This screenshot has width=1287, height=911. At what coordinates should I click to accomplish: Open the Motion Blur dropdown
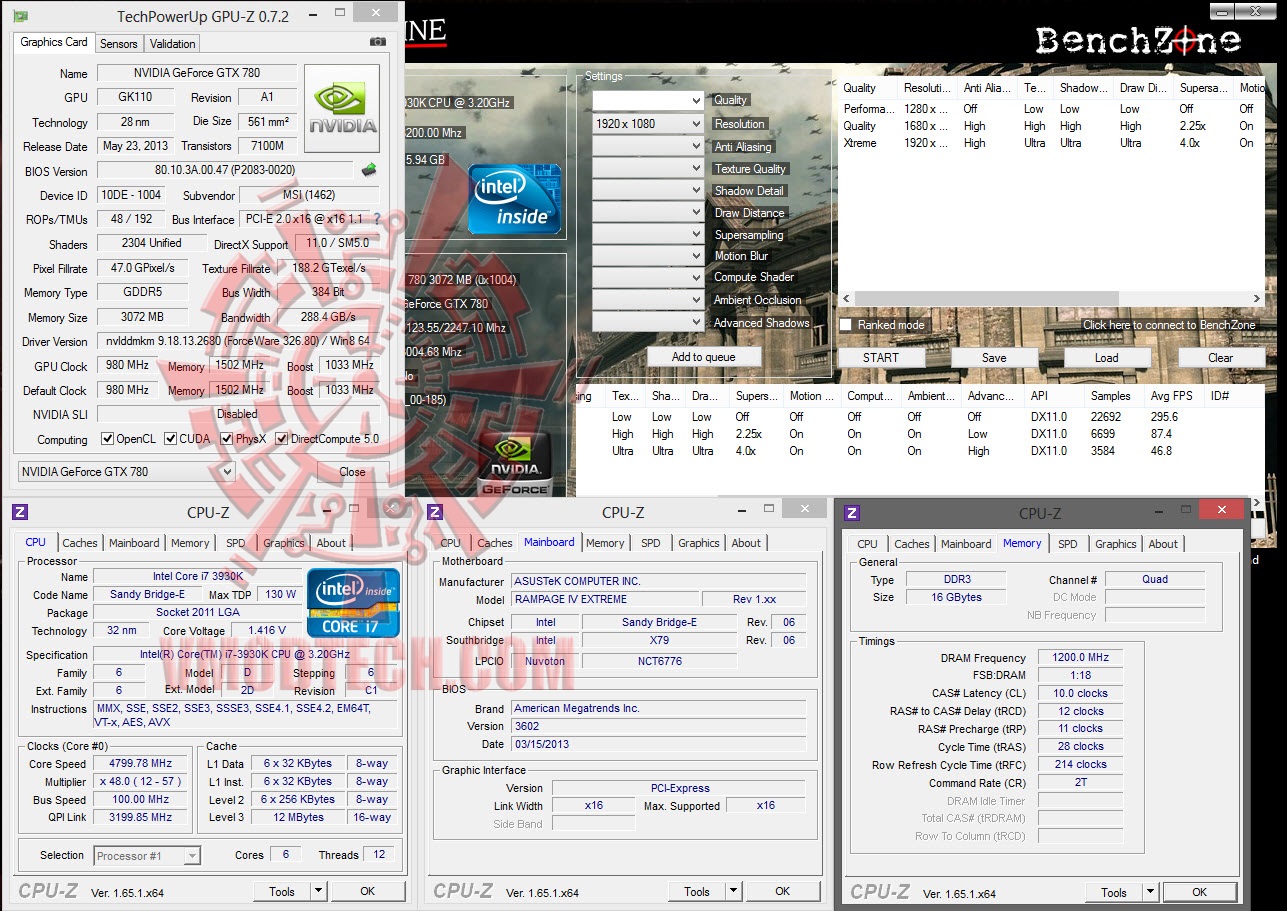(648, 256)
